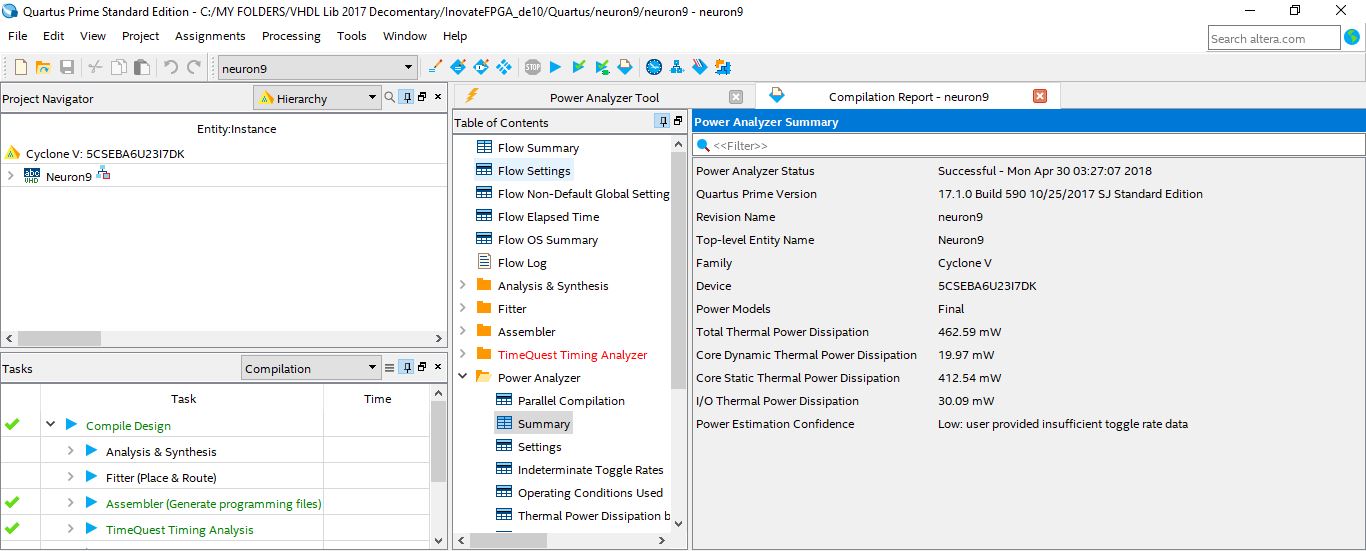Close the Power Analyzer Tool tab
This screenshot has height=551, width=1366.
coord(736,97)
